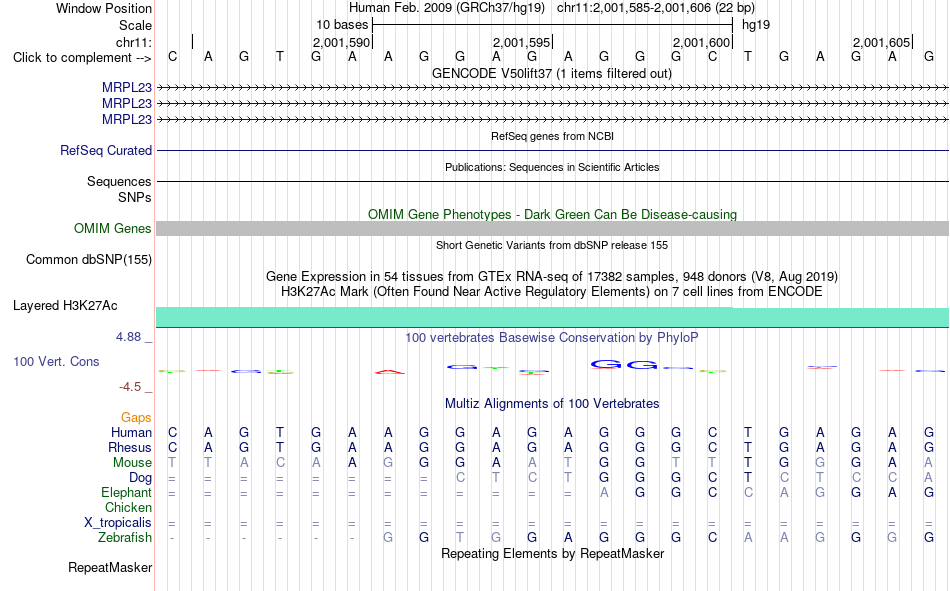Click the 100 Vert. Cons label

click(x=56, y=361)
